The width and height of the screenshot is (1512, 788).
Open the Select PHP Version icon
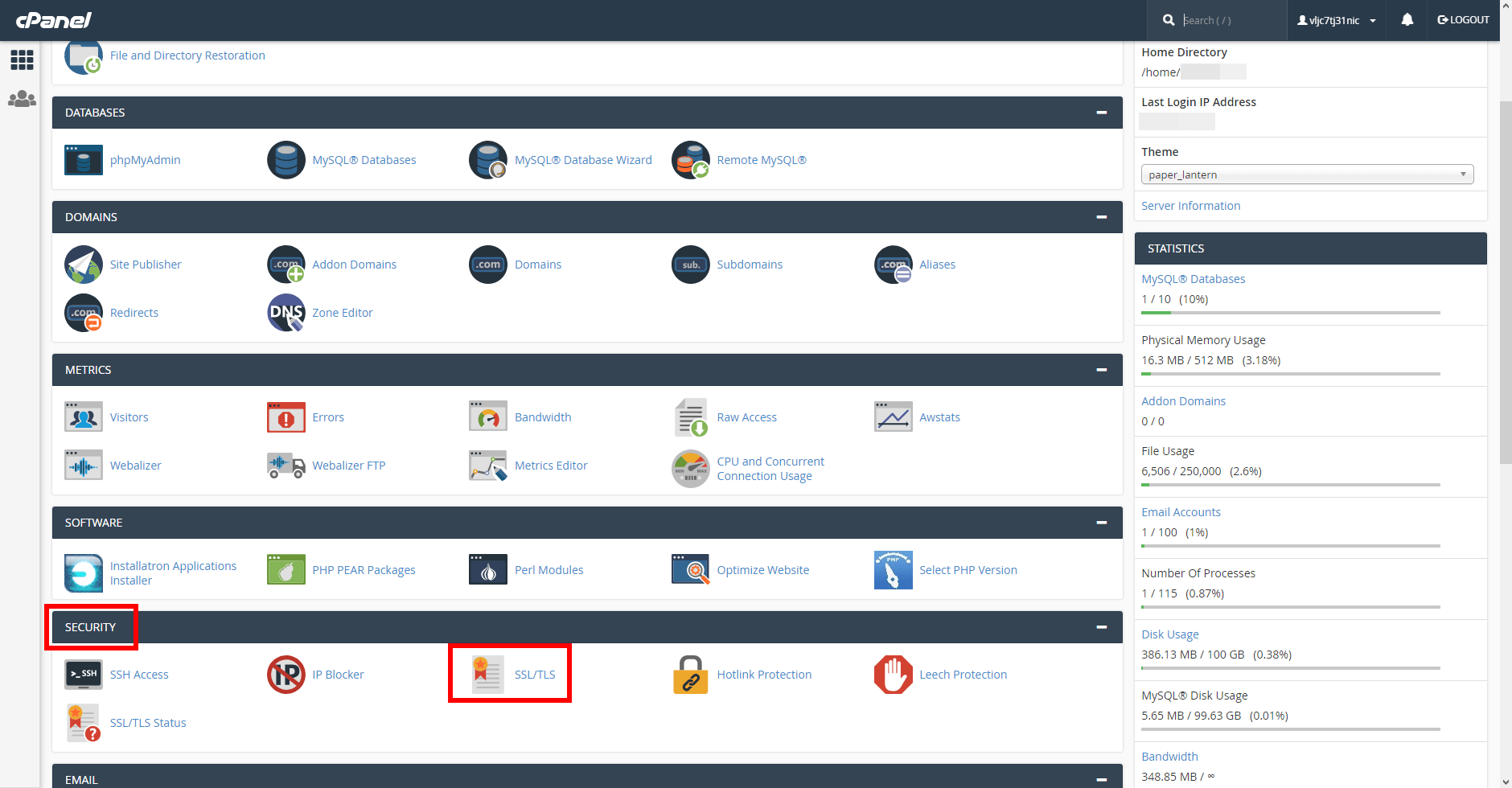894,570
